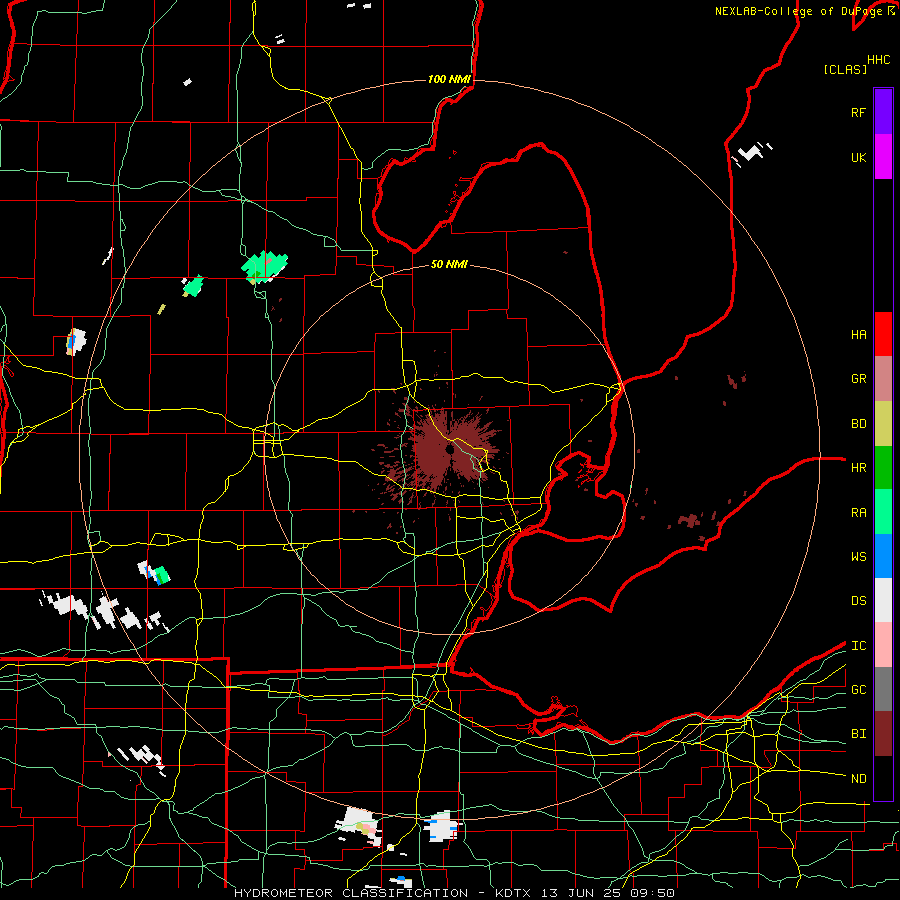
Task: Click the white-and-blue echo at far west edge
Action: point(76,342)
